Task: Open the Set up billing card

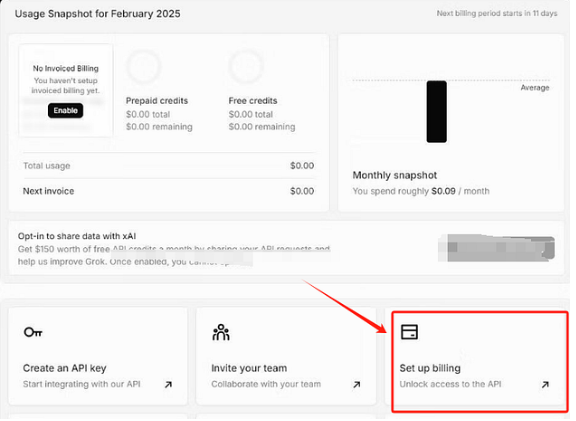Action: coord(480,361)
